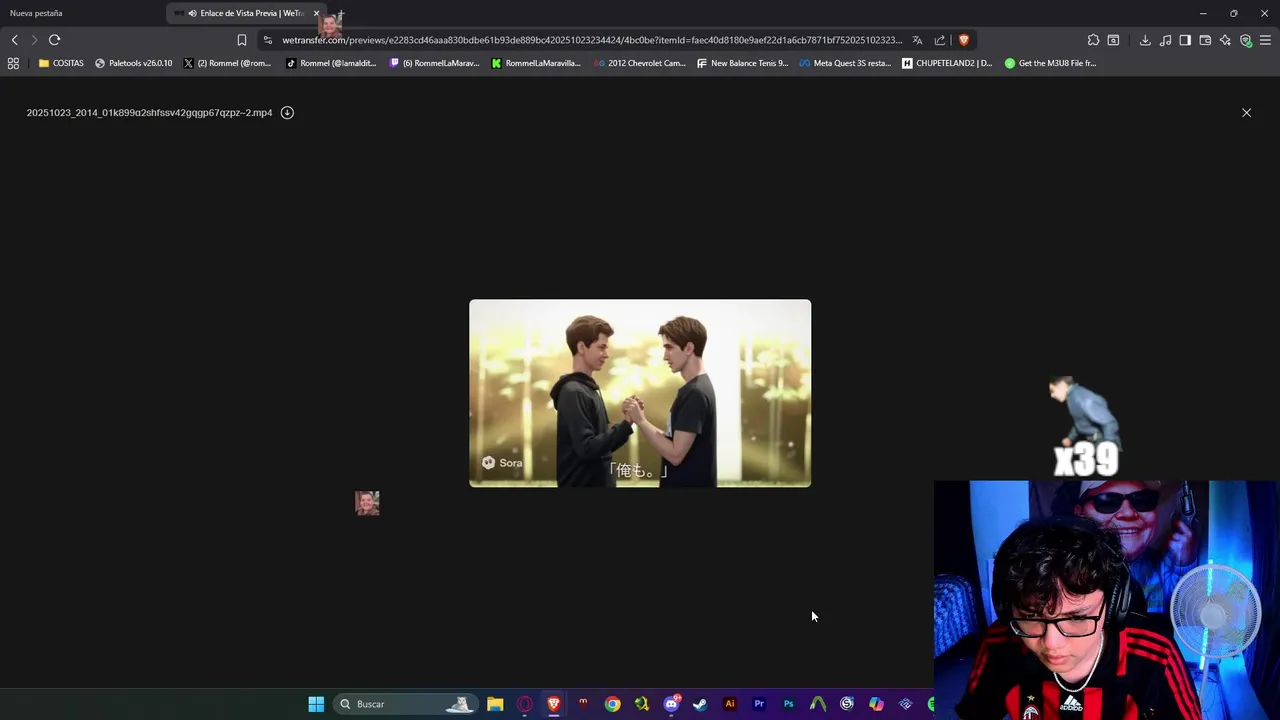The height and width of the screenshot is (720, 1280).
Task: Open the Rommel TikTok bookmark
Action: click(x=331, y=63)
